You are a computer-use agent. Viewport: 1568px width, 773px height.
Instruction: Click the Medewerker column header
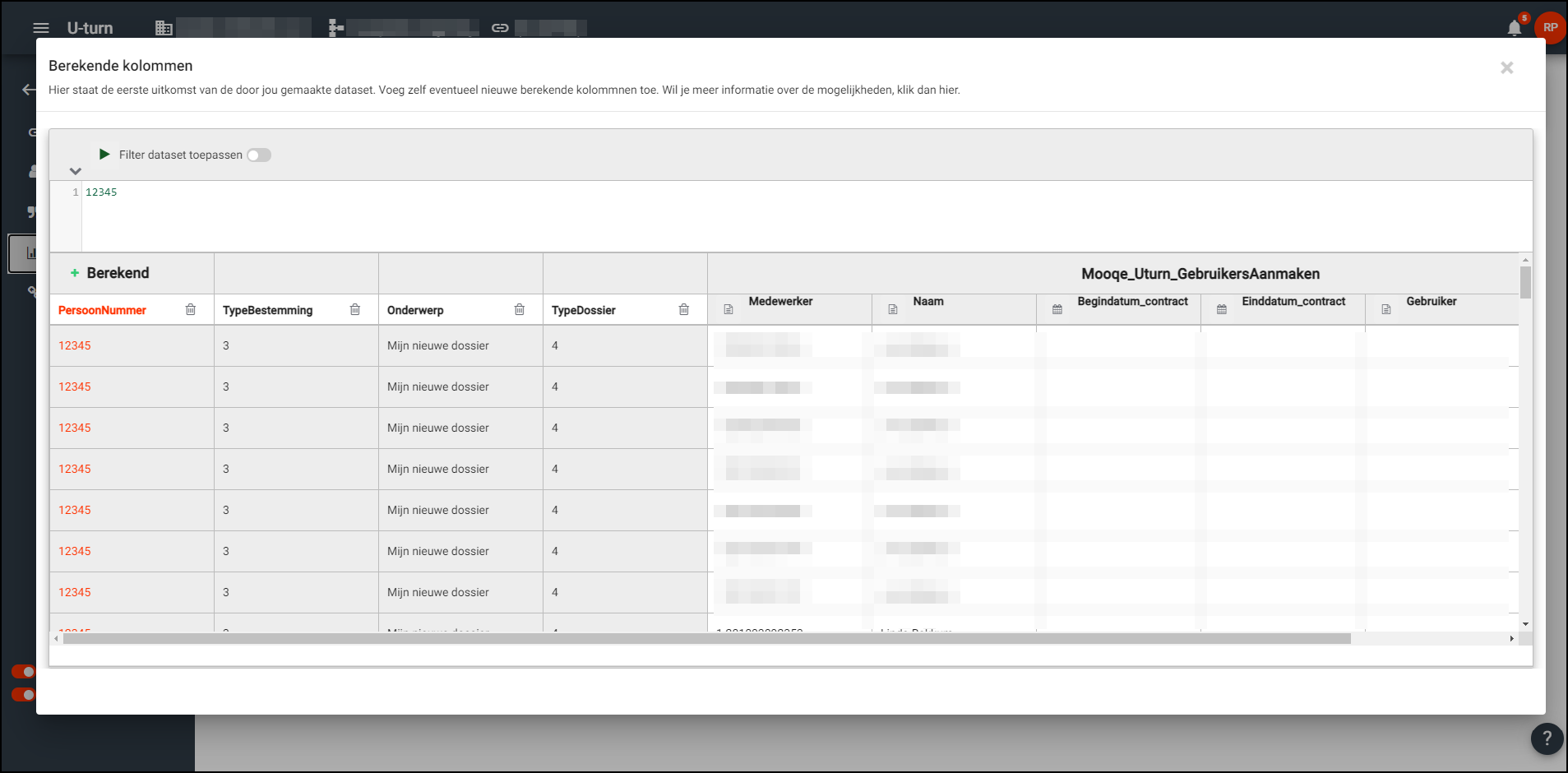[780, 302]
